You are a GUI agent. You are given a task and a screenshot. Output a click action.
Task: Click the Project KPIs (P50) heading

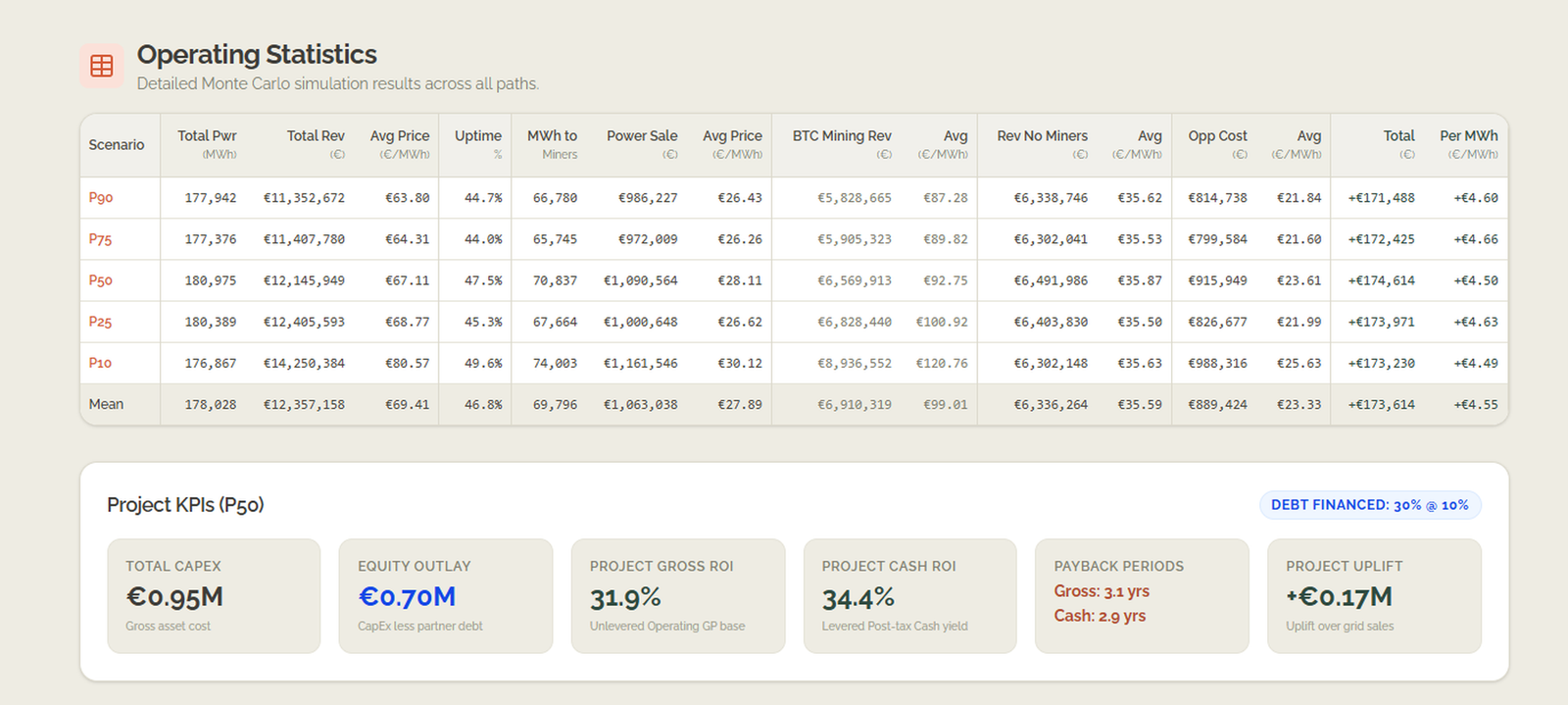pos(185,505)
